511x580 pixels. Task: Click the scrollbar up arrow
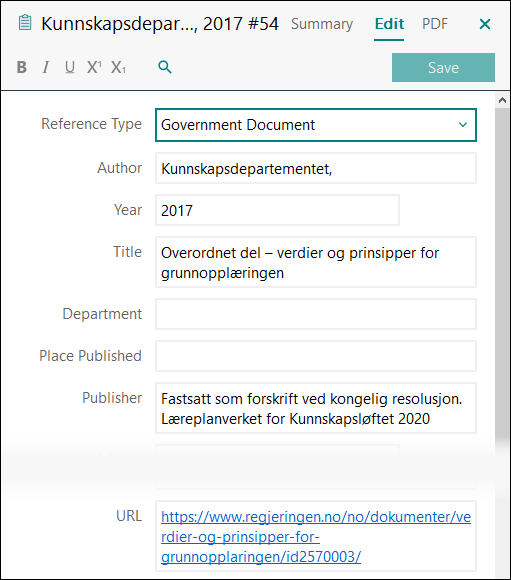coord(502,100)
